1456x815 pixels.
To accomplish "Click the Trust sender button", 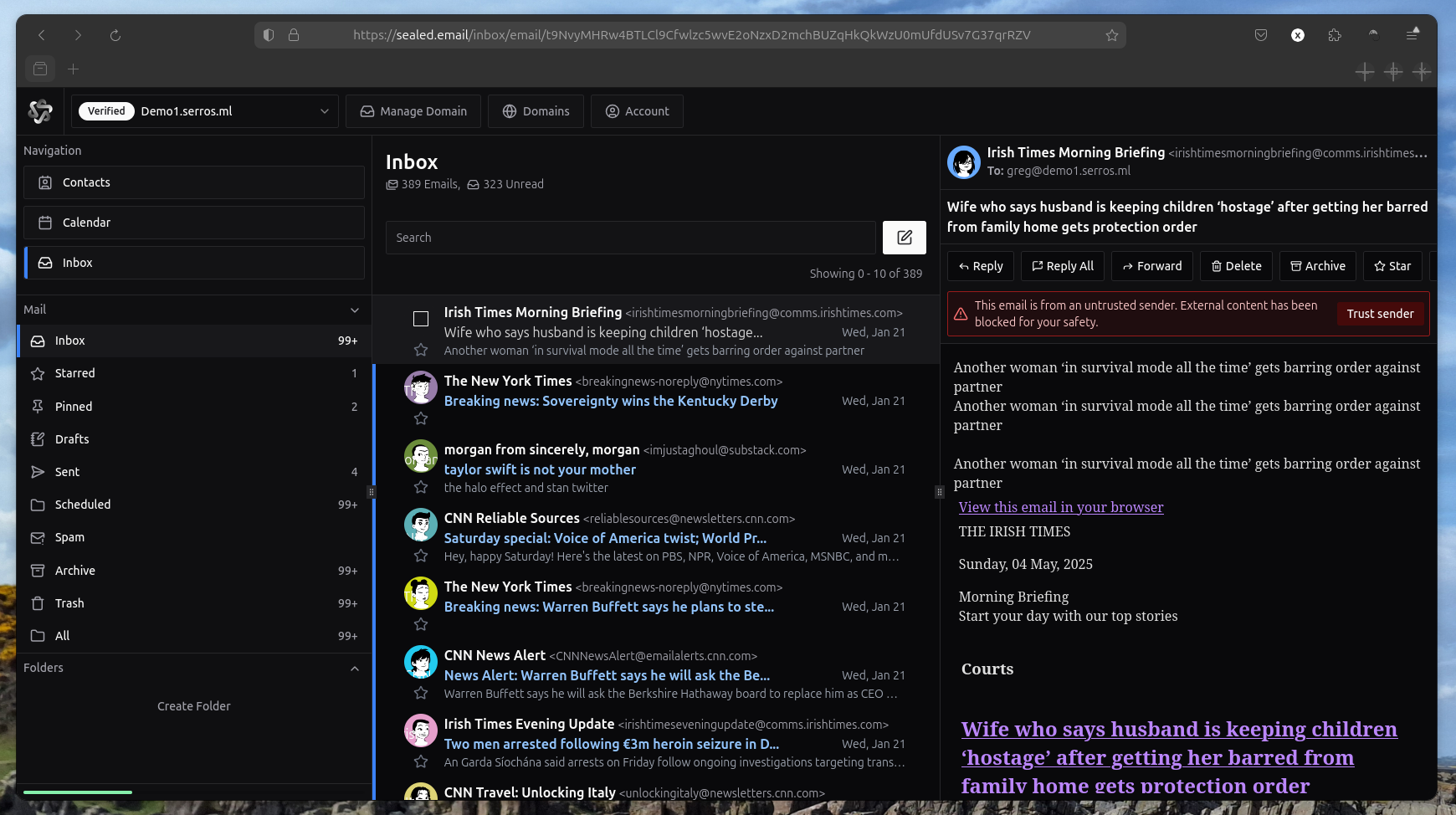I will (1380, 314).
